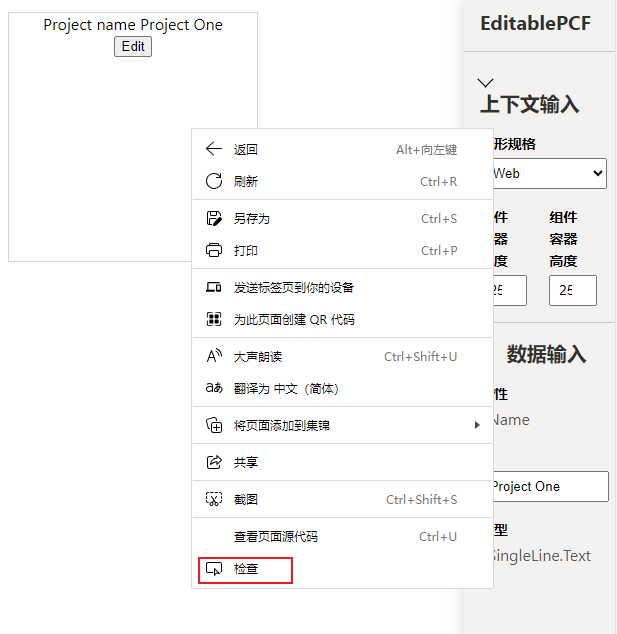Collapse the 上下文输入 section chevron
This screenshot has width=617, height=634.
[485, 83]
